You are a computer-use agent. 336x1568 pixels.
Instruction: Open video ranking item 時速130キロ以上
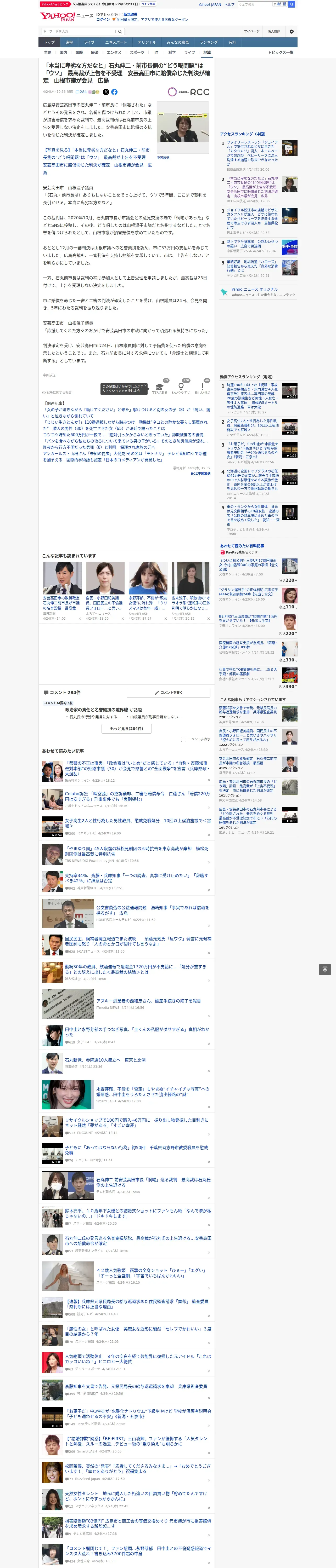pyautogui.click(x=253, y=396)
